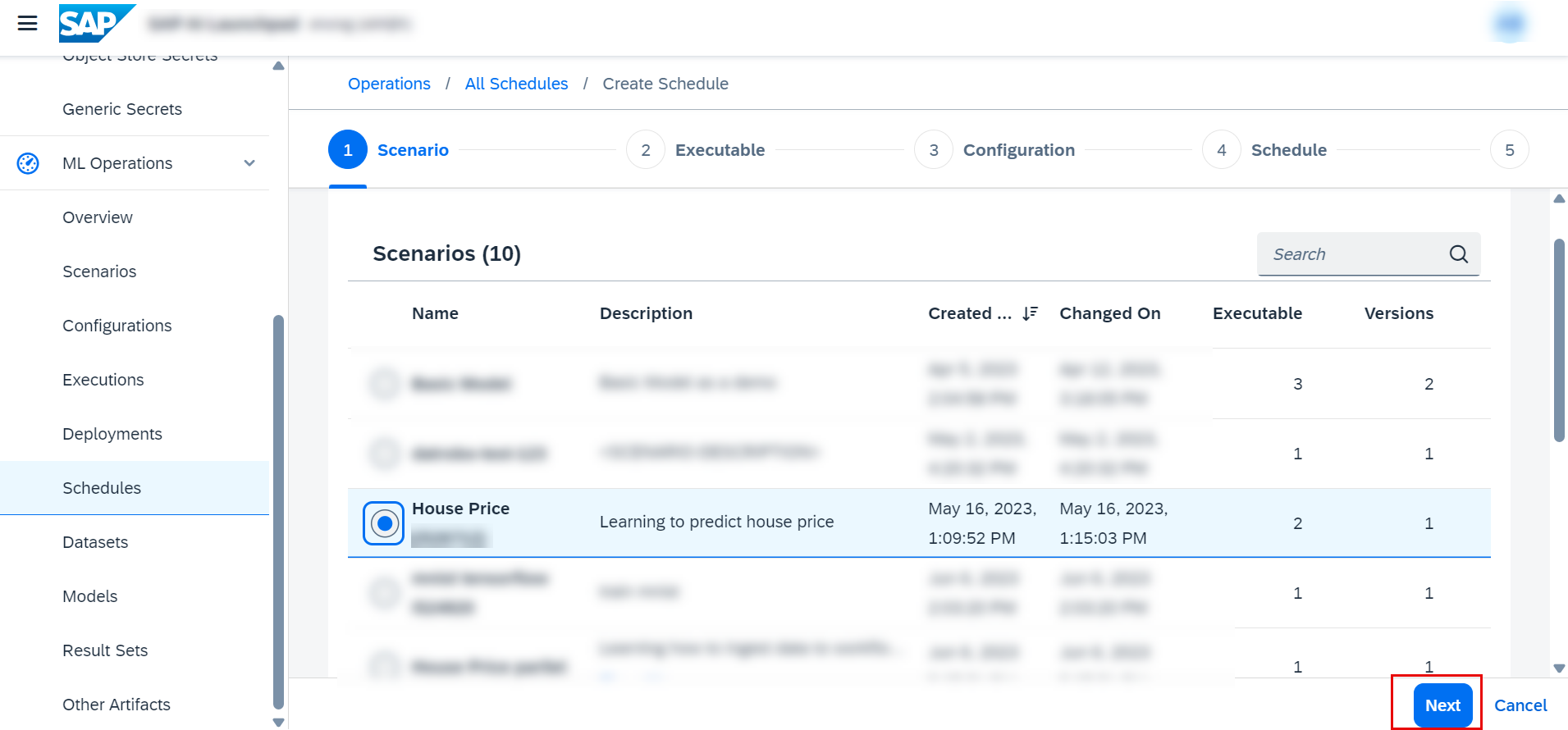Open Deployments in the sidebar

tap(112, 434)
